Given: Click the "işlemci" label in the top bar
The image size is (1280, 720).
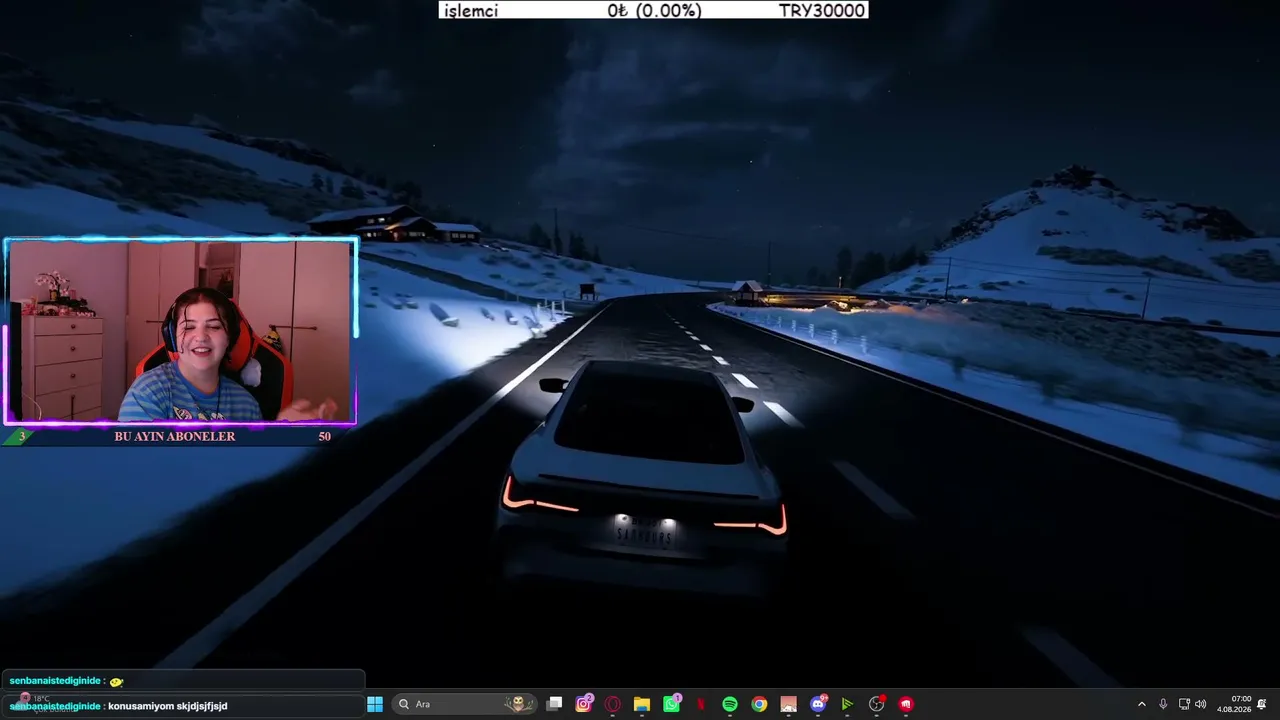Looking at the screenshot, I should (x=470, y=10).
